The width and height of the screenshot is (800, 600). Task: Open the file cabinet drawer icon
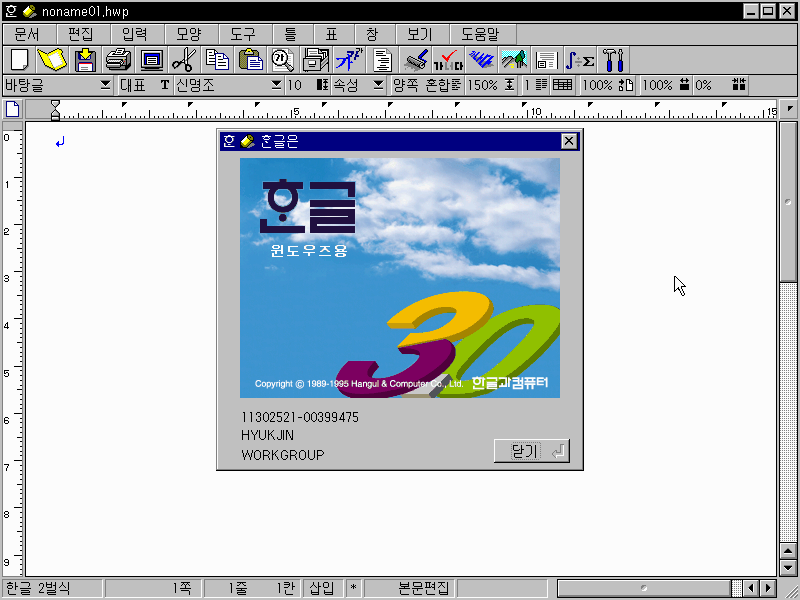pos(316,60)
